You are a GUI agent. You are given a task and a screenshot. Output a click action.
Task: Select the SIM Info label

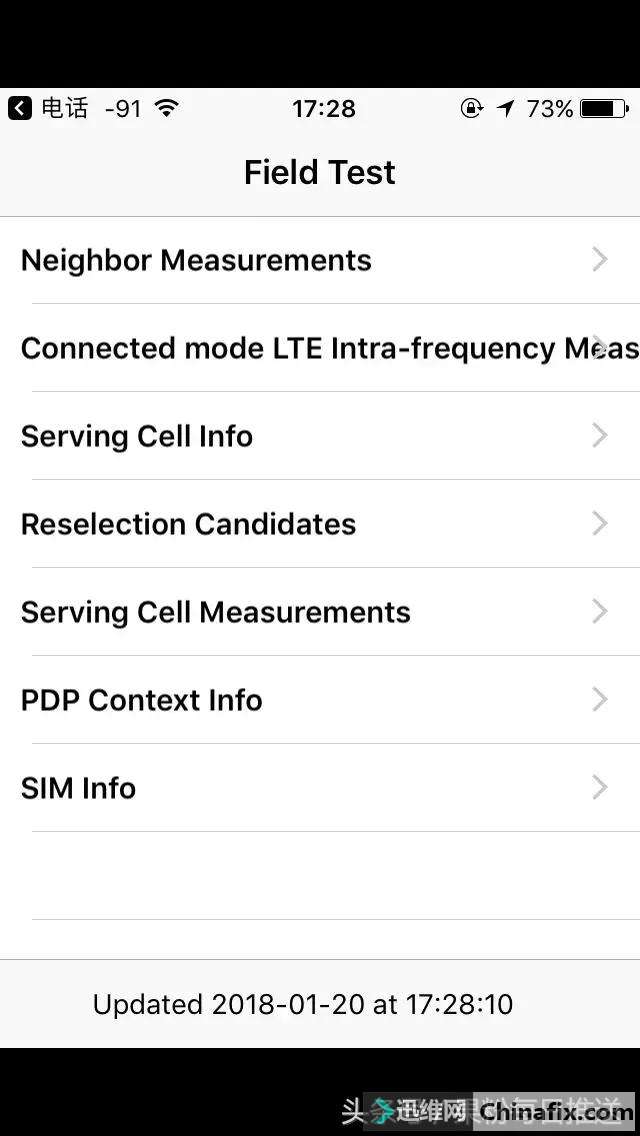pos(78,788)
